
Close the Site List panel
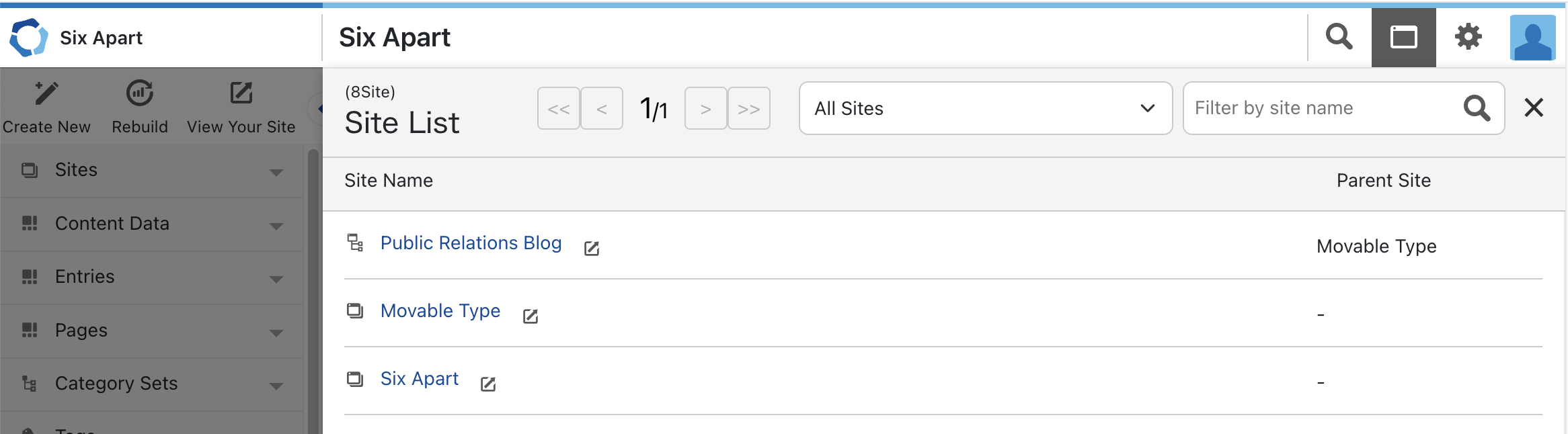click(x=1534, y=107)
